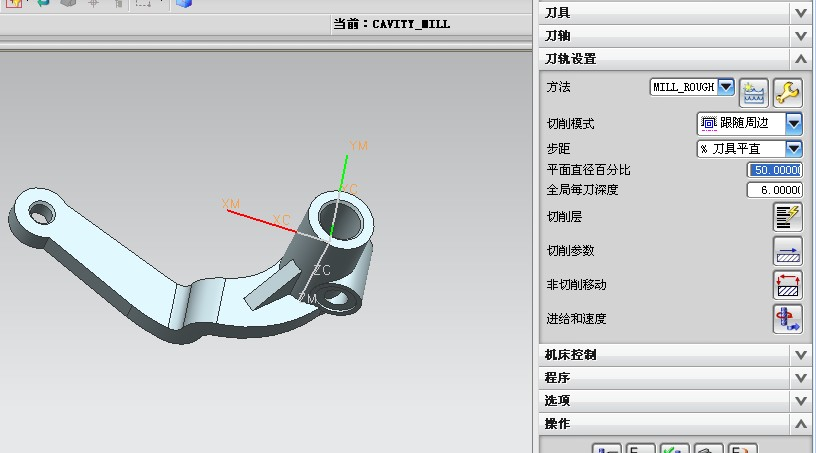Click the 平面直径百分比 field showing 50.0000
The image size is (816, 453).
[775, 170]
